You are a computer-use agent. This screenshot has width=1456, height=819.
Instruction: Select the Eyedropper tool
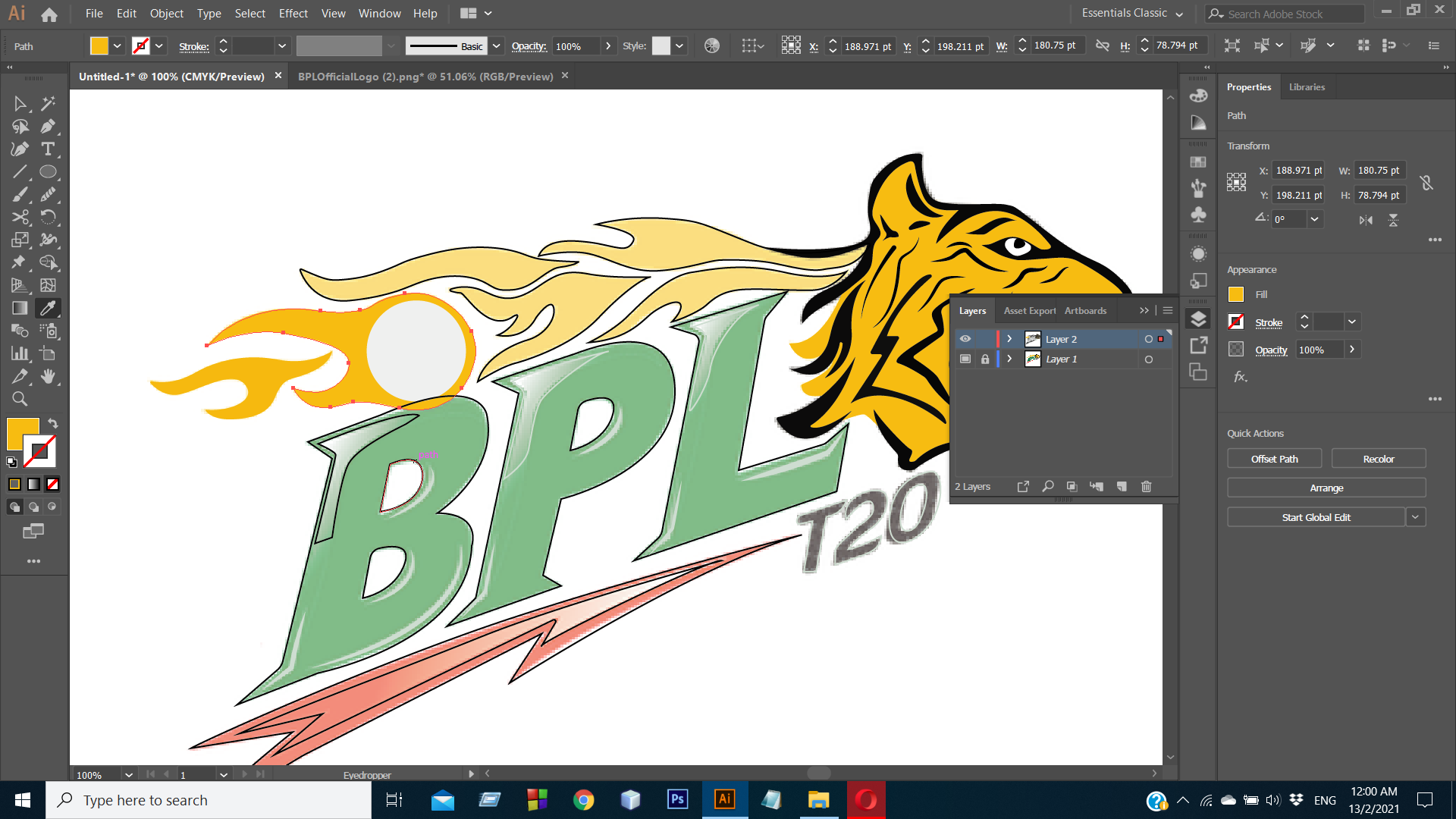[x=48, y=309]
